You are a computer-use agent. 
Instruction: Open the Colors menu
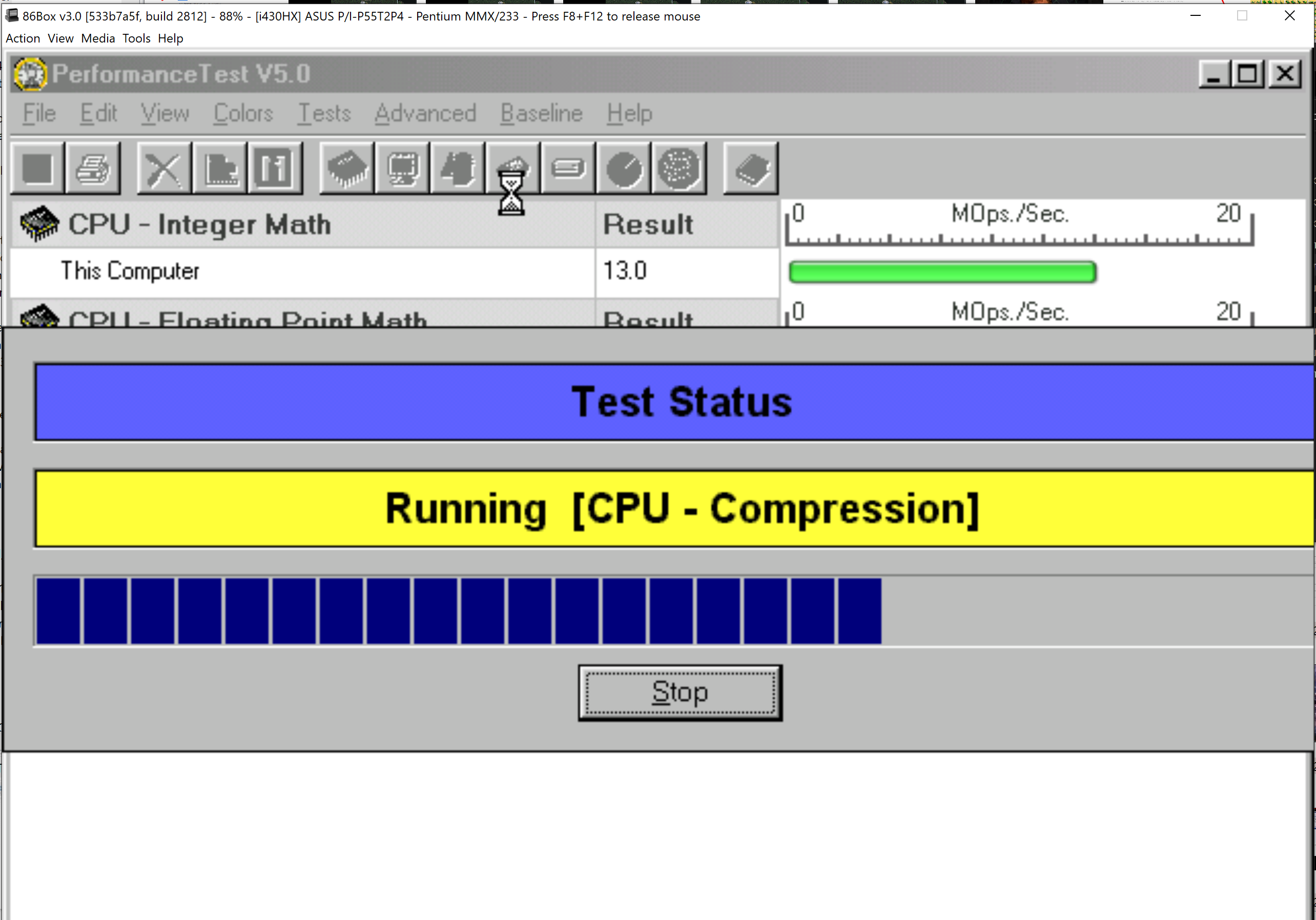[243, 113]
